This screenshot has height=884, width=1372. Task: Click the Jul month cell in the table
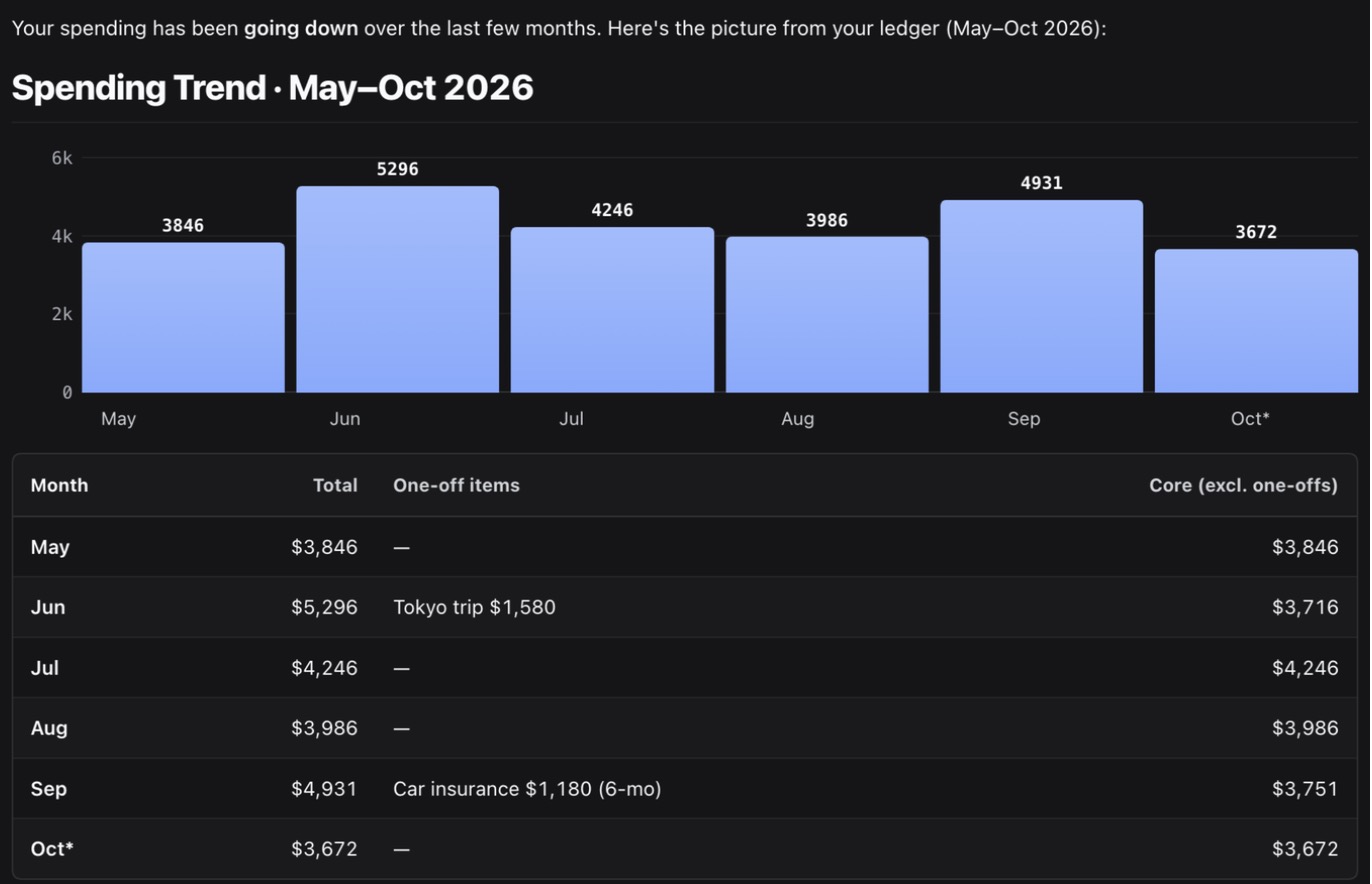point(45,668)
